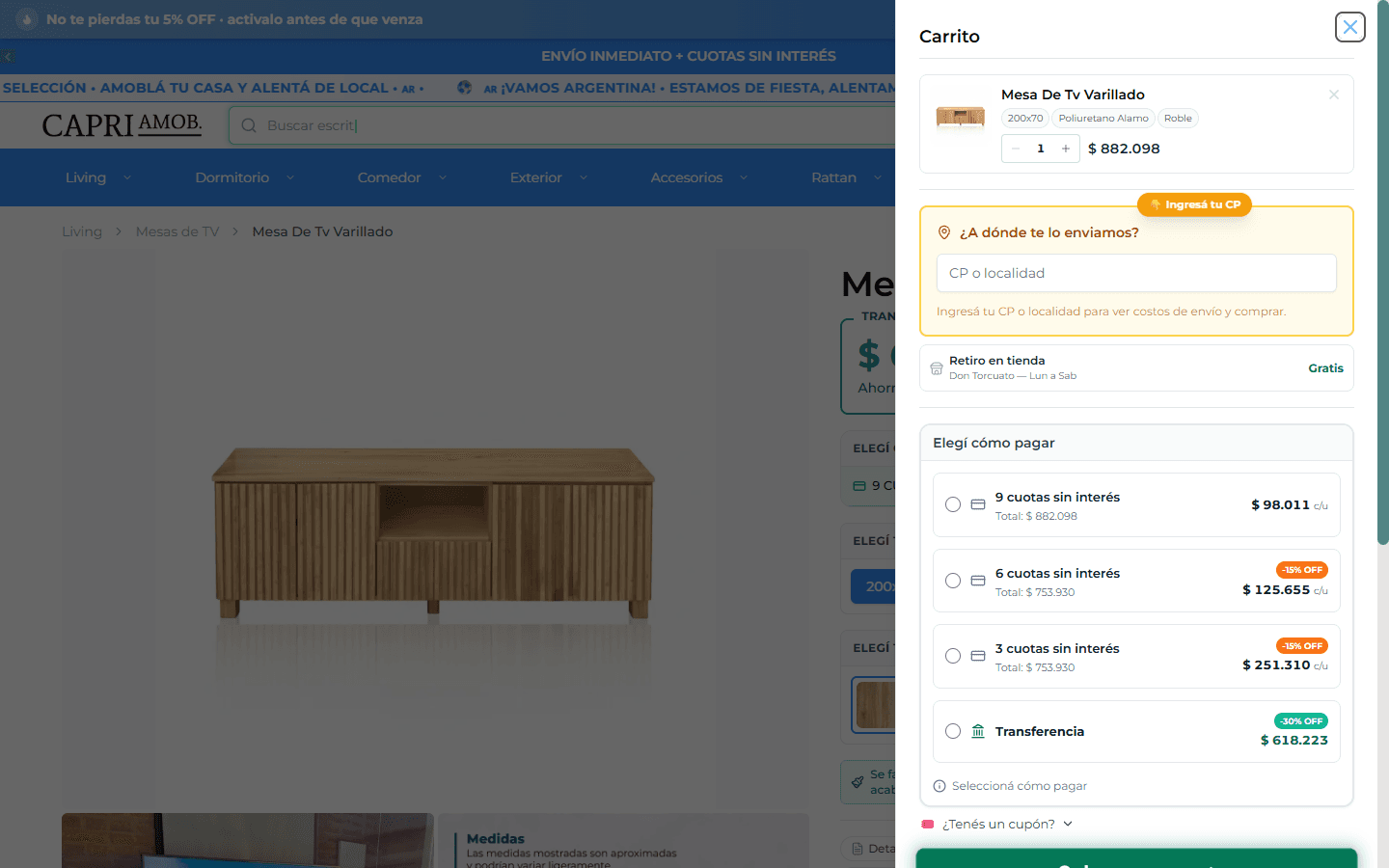Click the search magnifier icon
The width and height of the screenshot is (1389, 868).
point(249,125)
